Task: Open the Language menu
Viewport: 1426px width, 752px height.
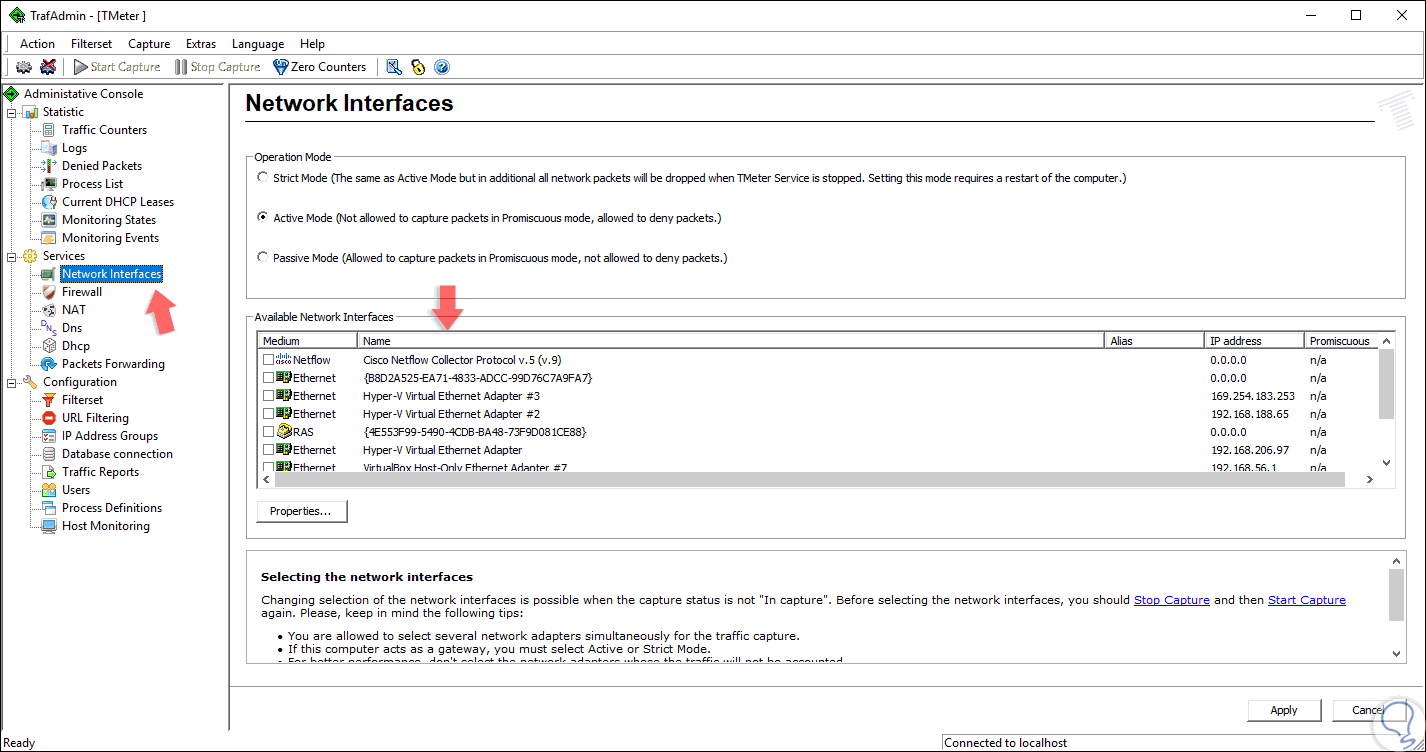Action: click(258, 44)
